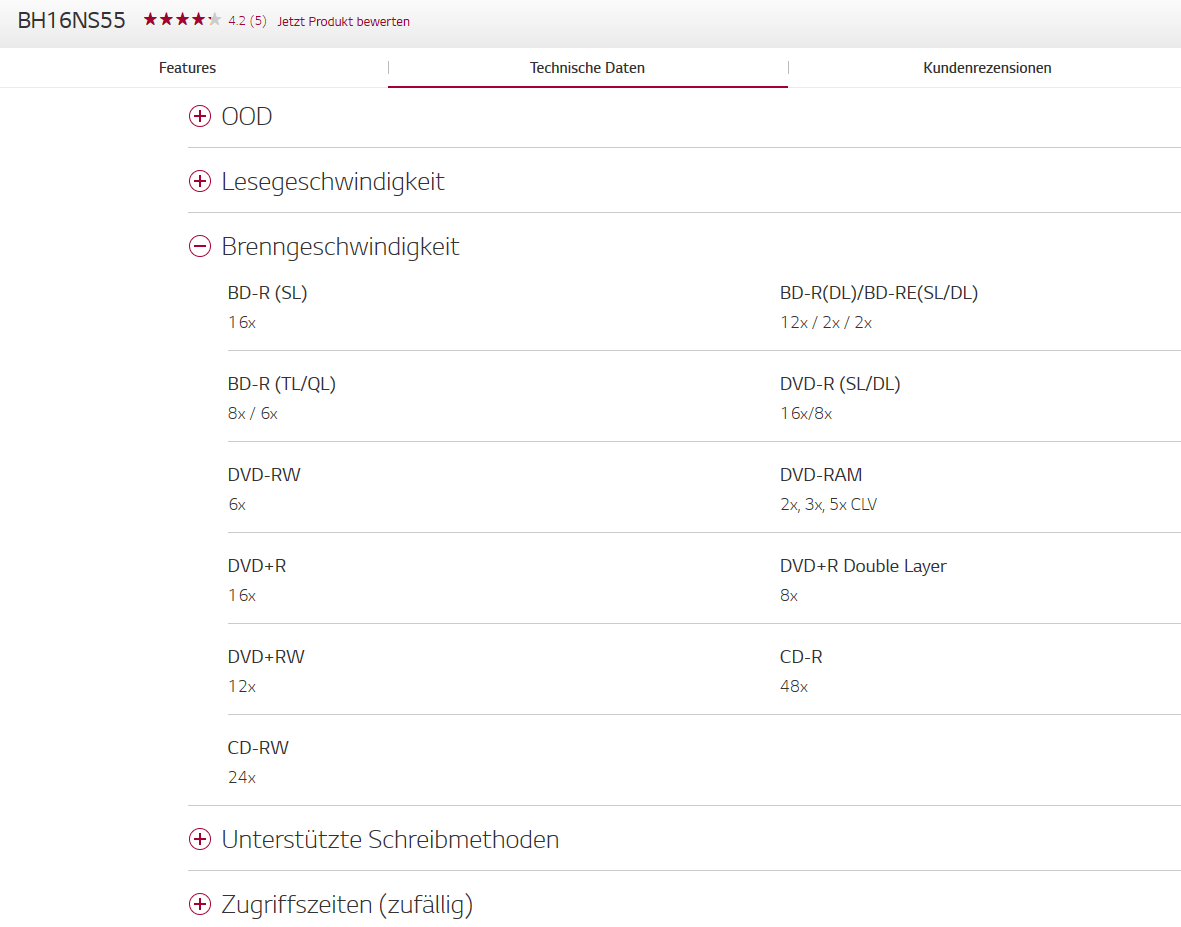Click the DVD-RW 6x value
The image size is (1181, 927).
(x=237, y=505)
